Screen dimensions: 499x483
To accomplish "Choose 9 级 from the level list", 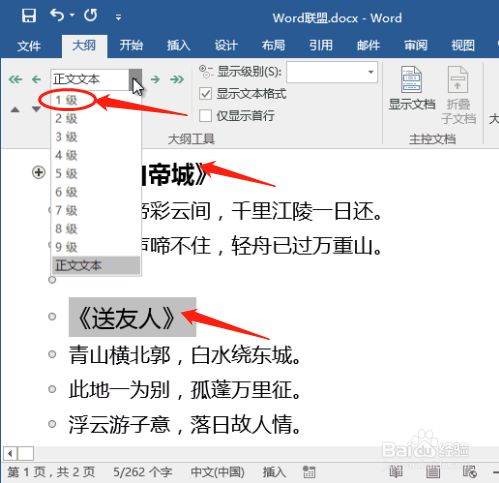I will [x=96, y=247].
